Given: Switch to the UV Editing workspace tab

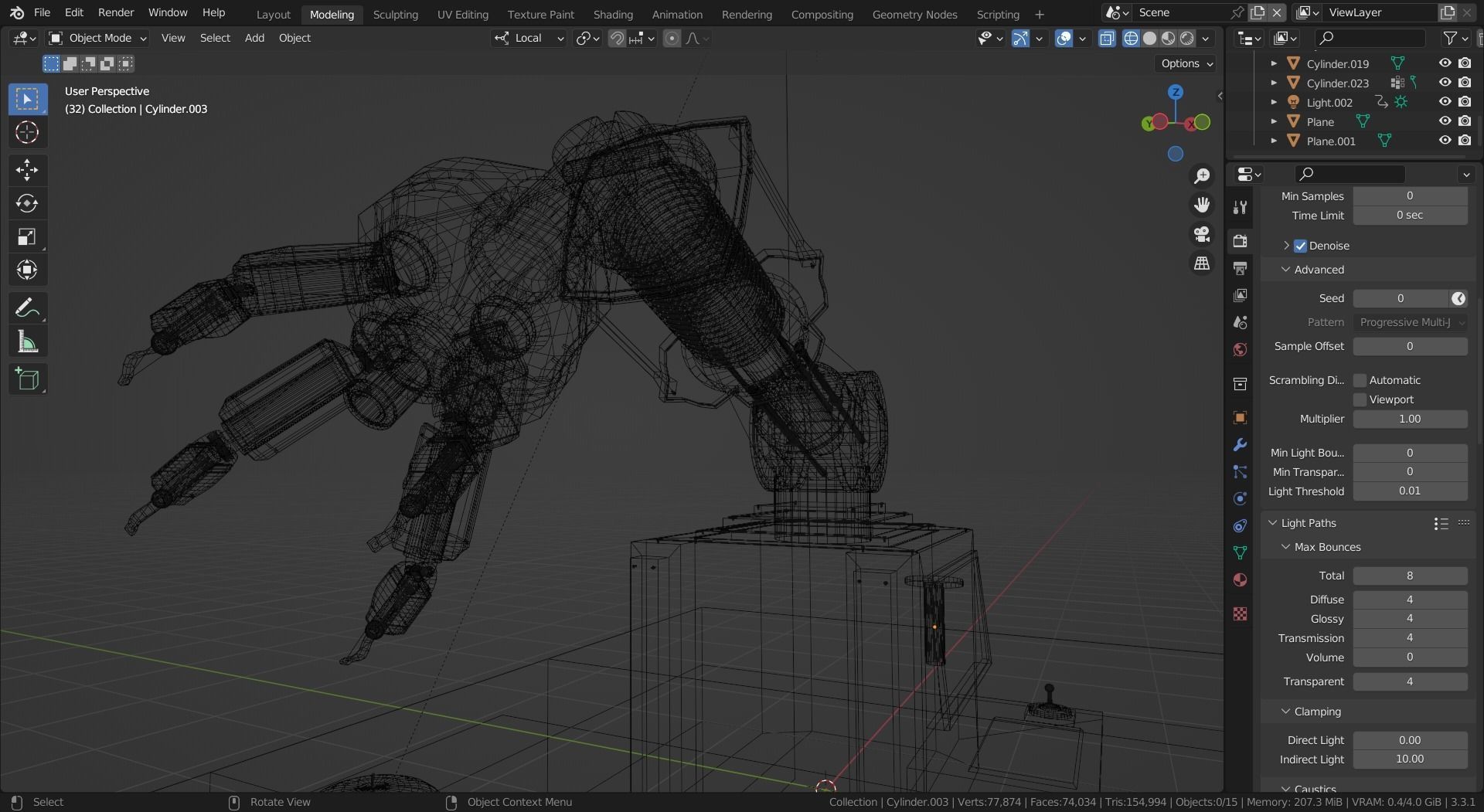Looking at the screenshot, I should tap(463, 14).
